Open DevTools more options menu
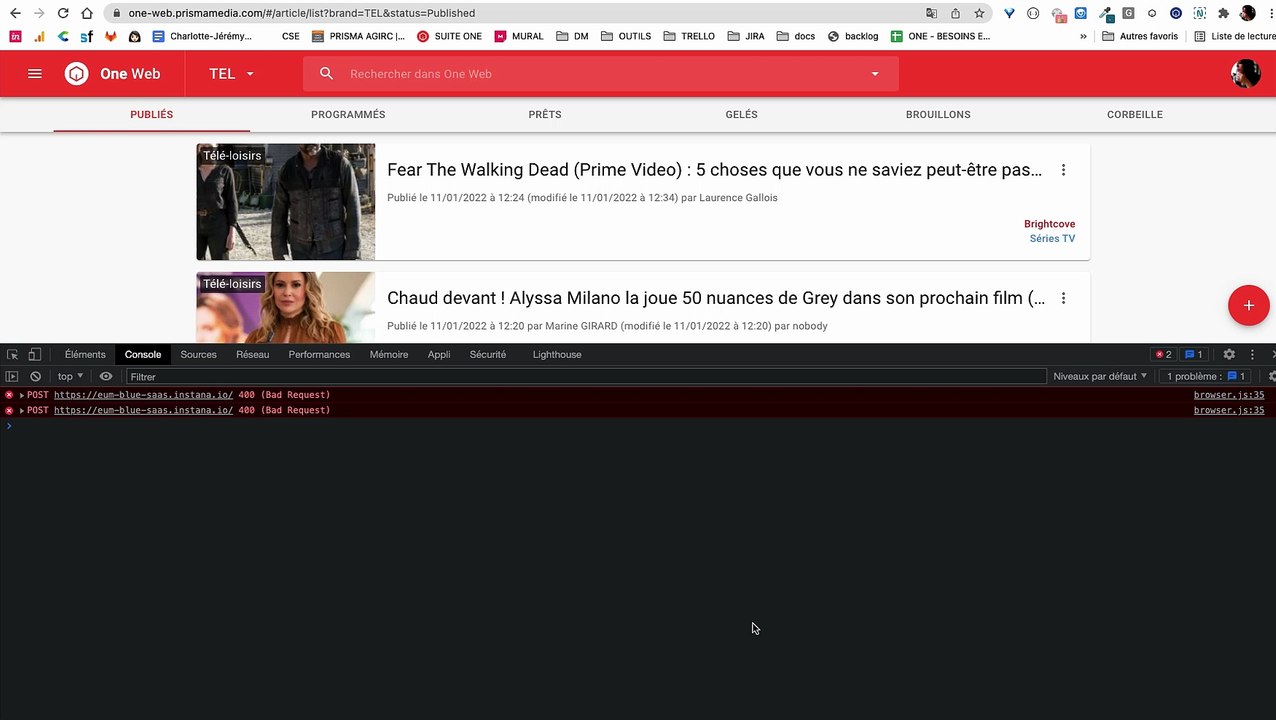The height and width of the screenshot is (720, 1276). [x=1252, y=355]
